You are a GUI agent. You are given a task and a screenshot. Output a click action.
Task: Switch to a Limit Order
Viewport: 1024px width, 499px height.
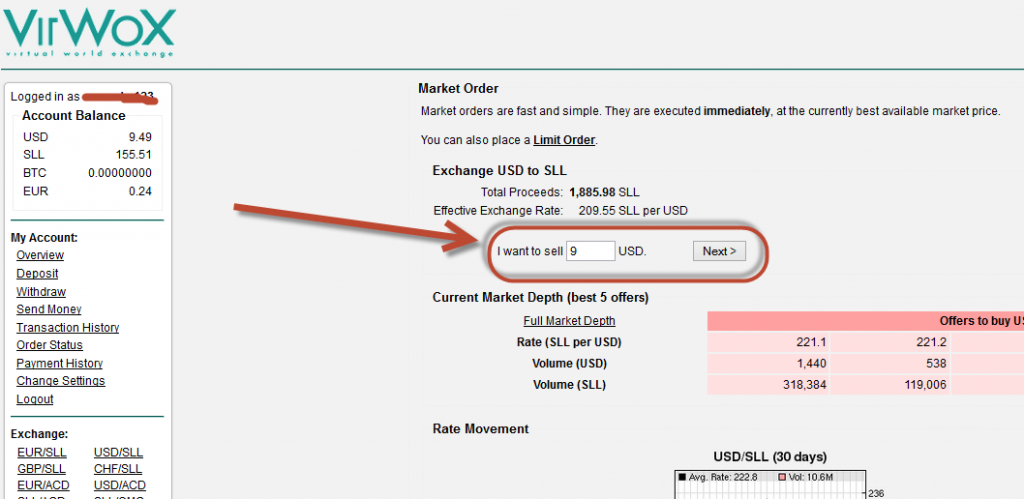click(x=564, y=140)
